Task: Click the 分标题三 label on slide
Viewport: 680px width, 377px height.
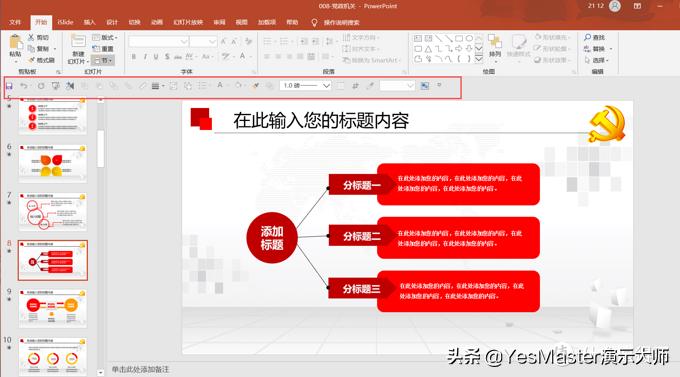Action: click(x=361, y=289)
